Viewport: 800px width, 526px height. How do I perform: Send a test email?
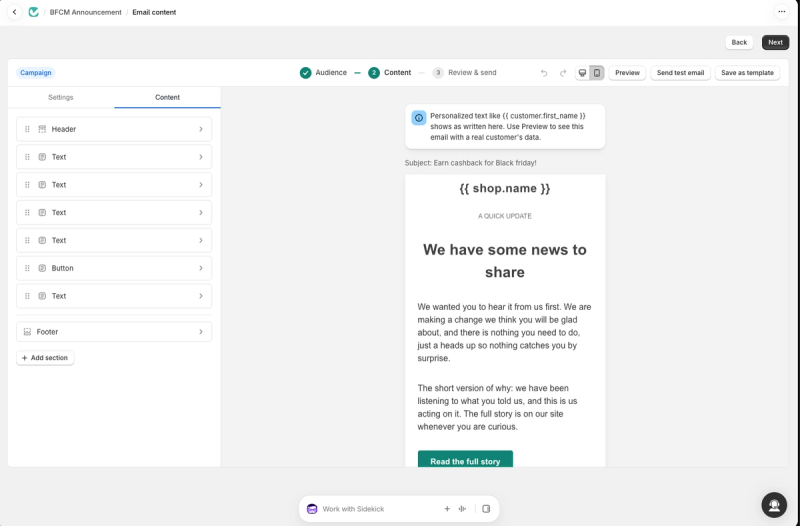pos(680,73)
